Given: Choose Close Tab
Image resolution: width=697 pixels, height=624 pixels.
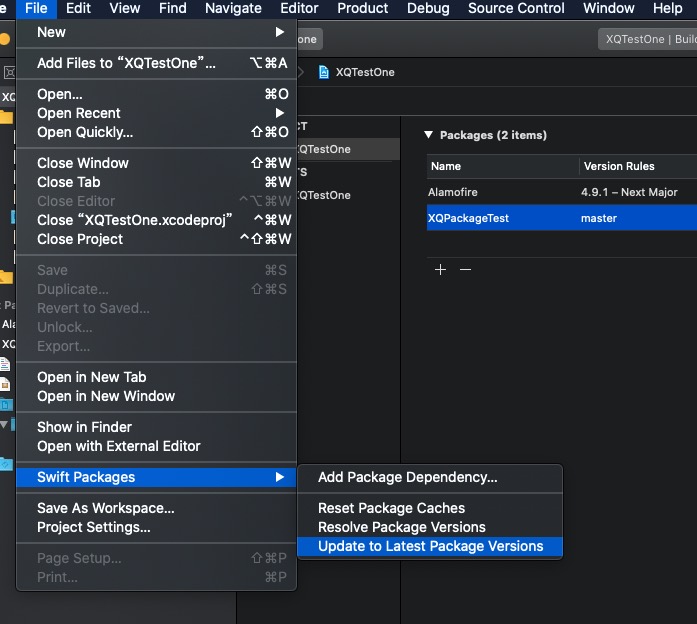Looking at the screenshot, I should (156, 182).
